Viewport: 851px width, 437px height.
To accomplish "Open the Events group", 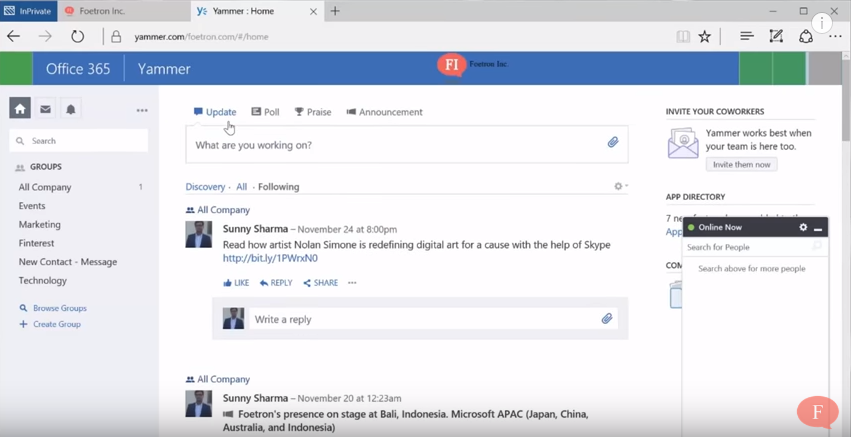I will pos(32,206).
